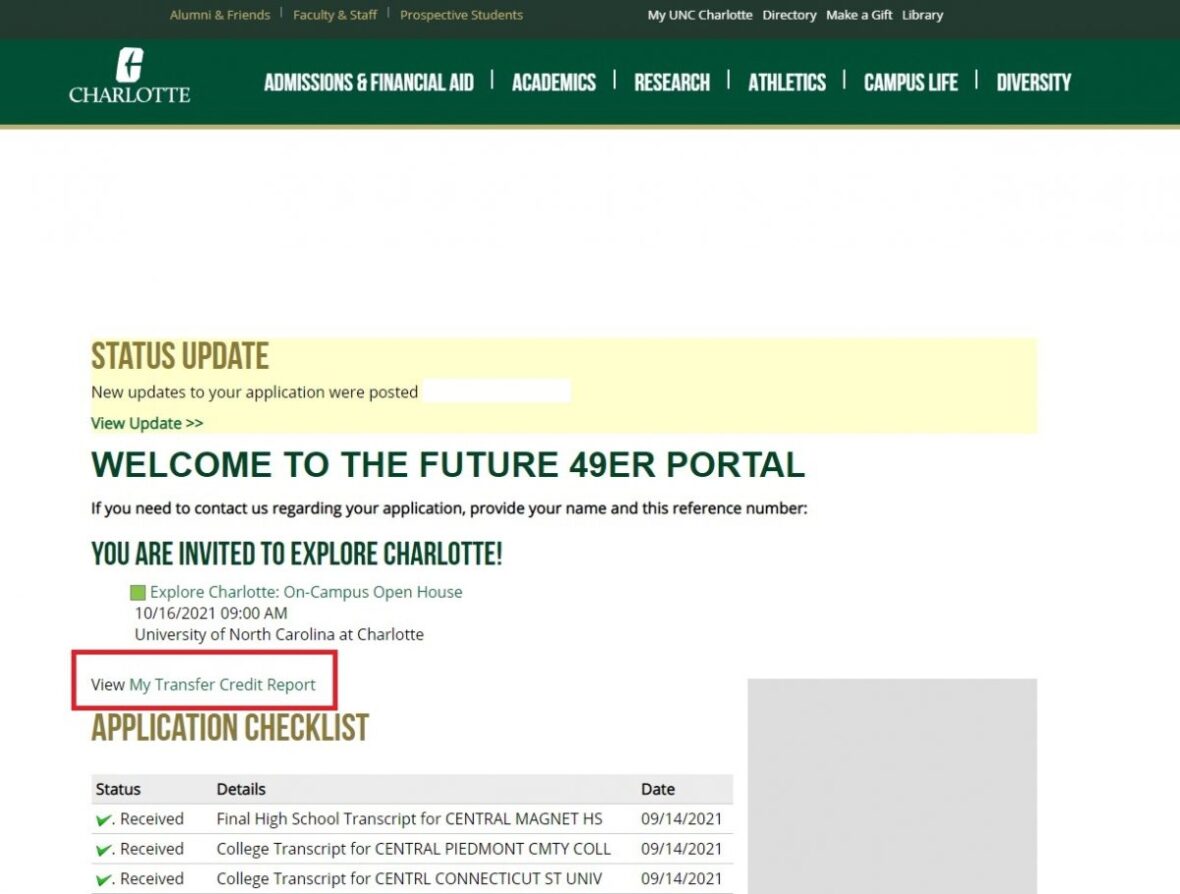Open Admissions & Financial Aid menu

click(x=369, y=82)
